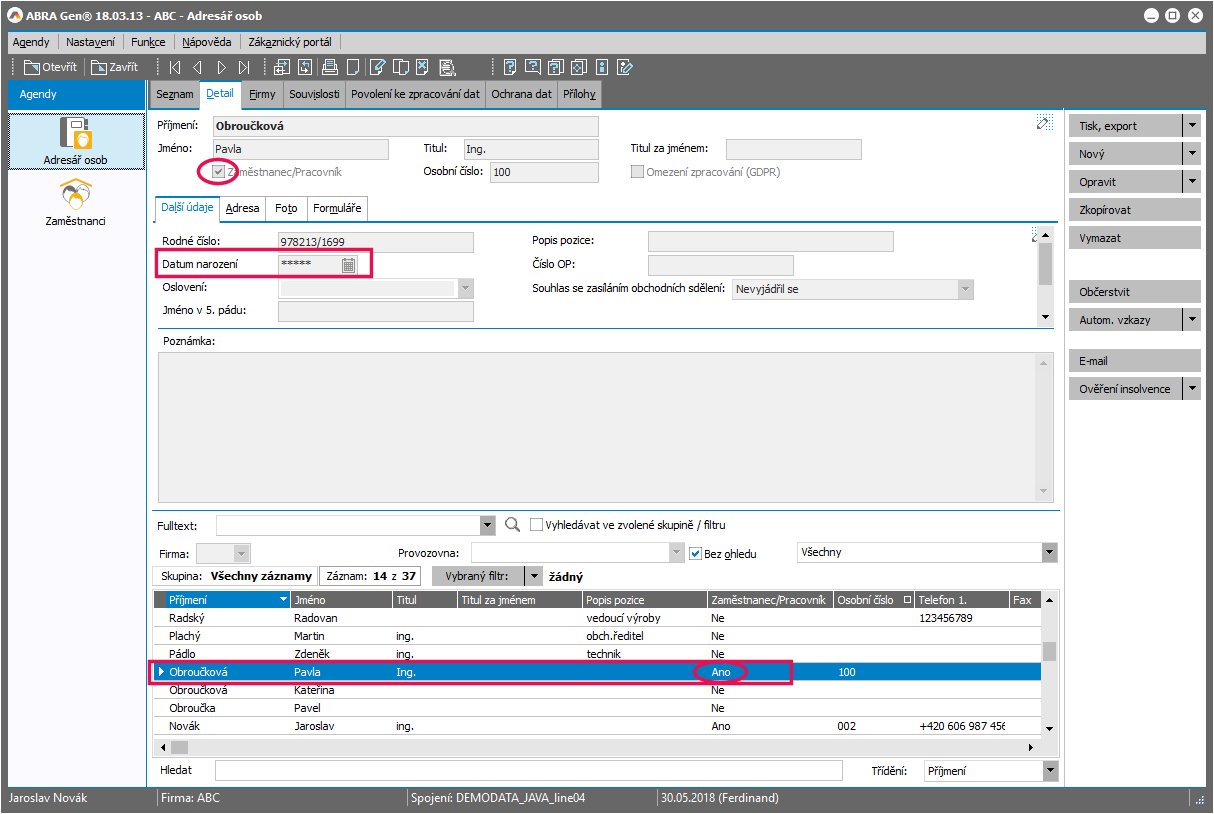Go to first record navigation arrow
The height and width of the screenshot is (814, 1214).
click(175, 67)
